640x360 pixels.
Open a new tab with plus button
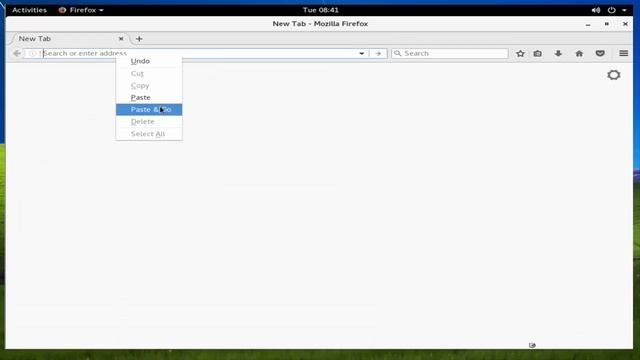(x=139, y=39)
